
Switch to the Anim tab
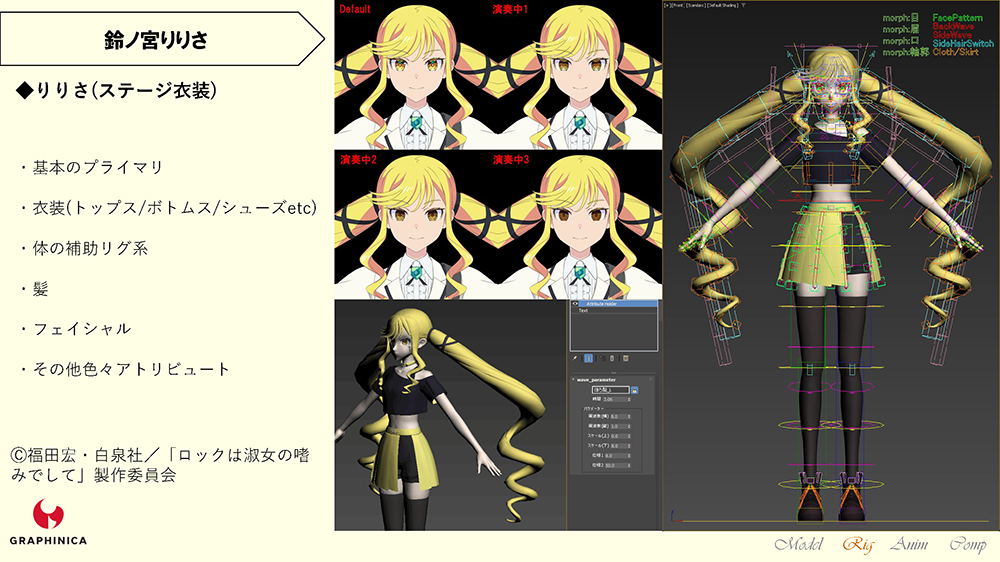(x=912, y=545)
